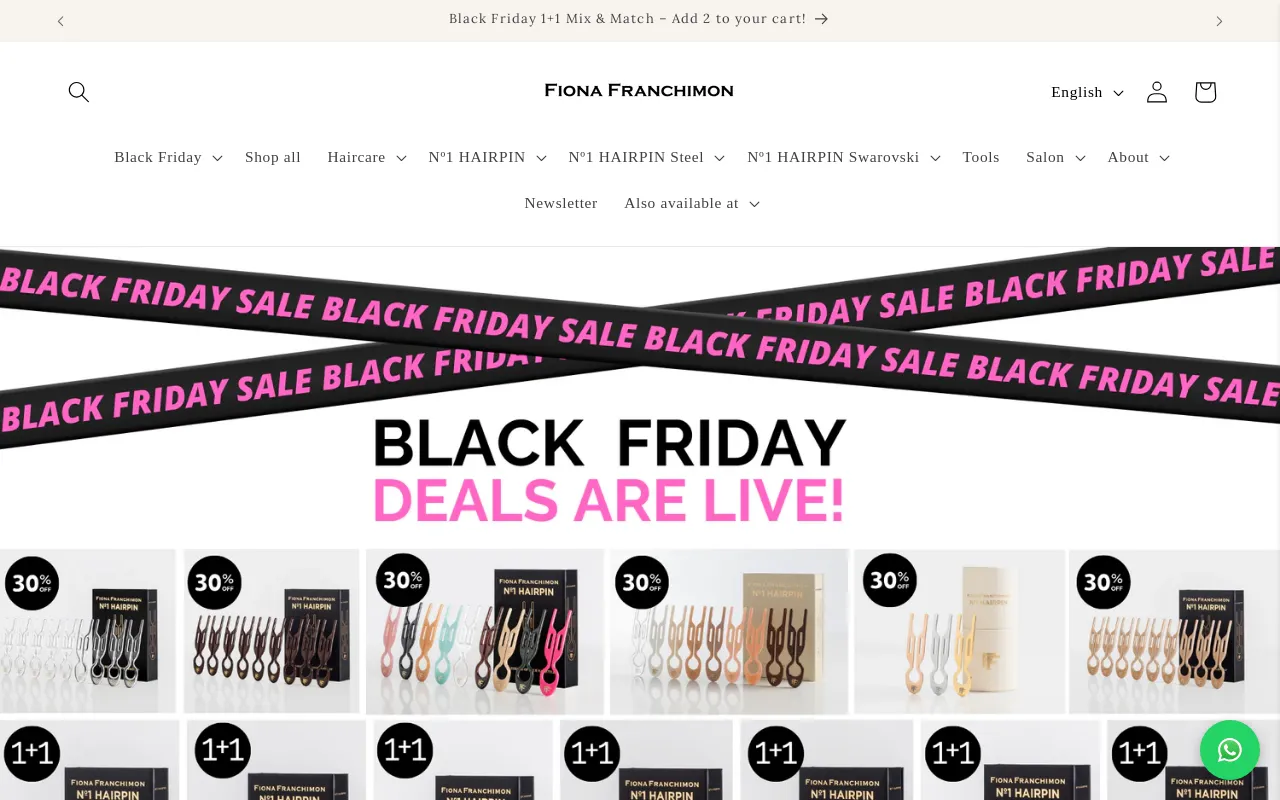1280x800 pixels.
Task: Open the Tools menu item
Action: 981,157
